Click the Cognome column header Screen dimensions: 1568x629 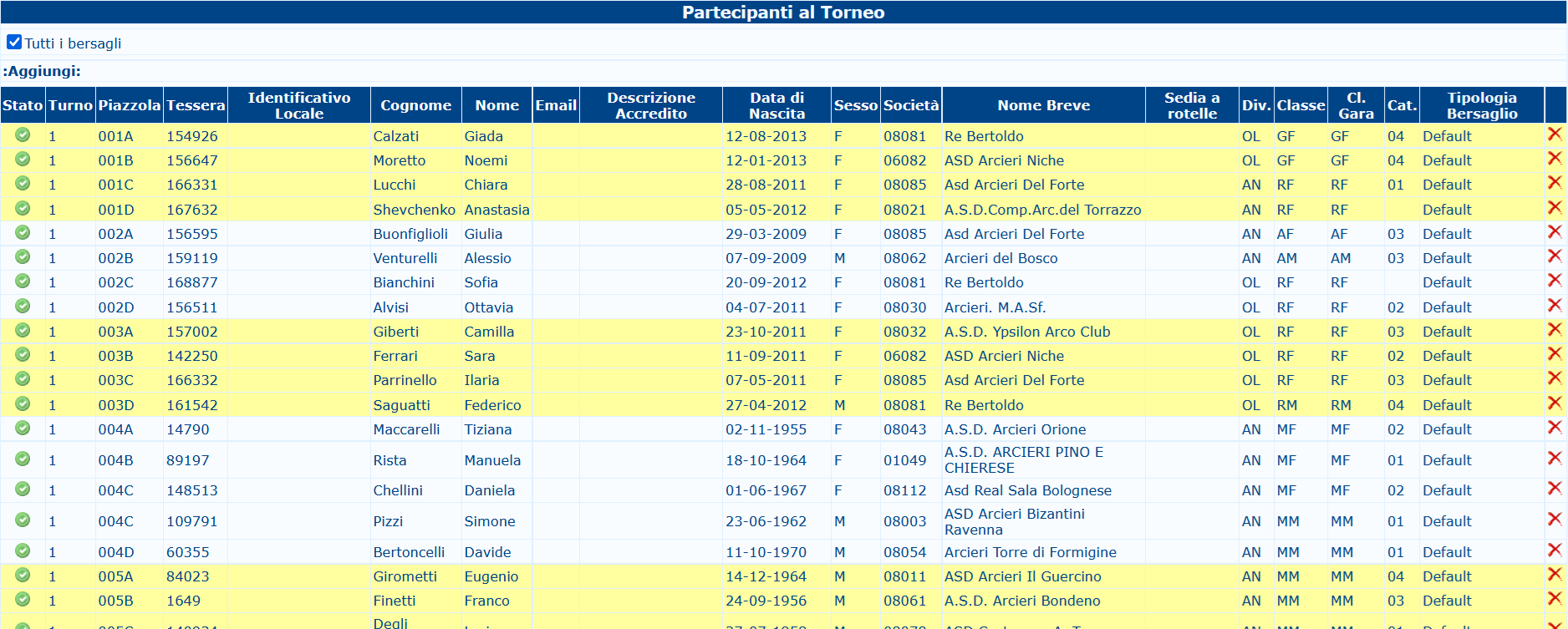[415, 105]
